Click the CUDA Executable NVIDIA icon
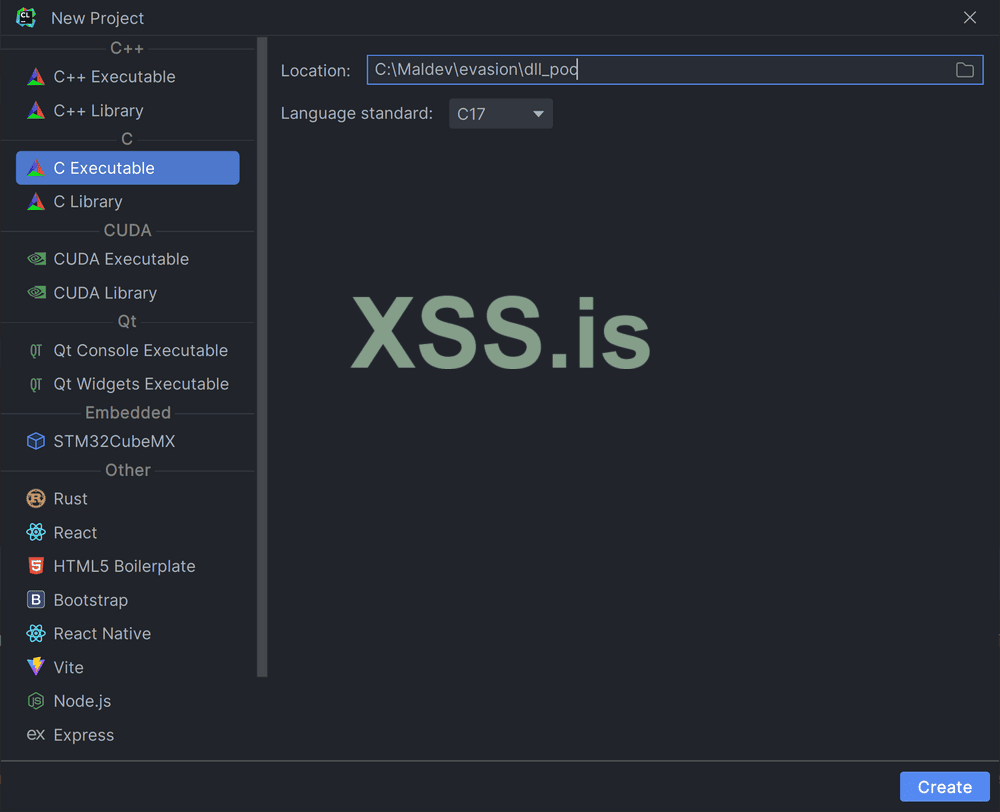The image size is (1000, 812). tap(36, 259)
